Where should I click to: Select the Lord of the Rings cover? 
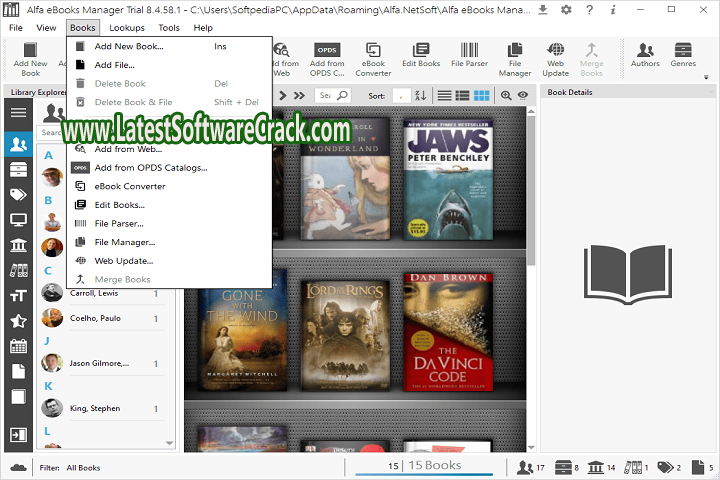(x=345, y=335)
